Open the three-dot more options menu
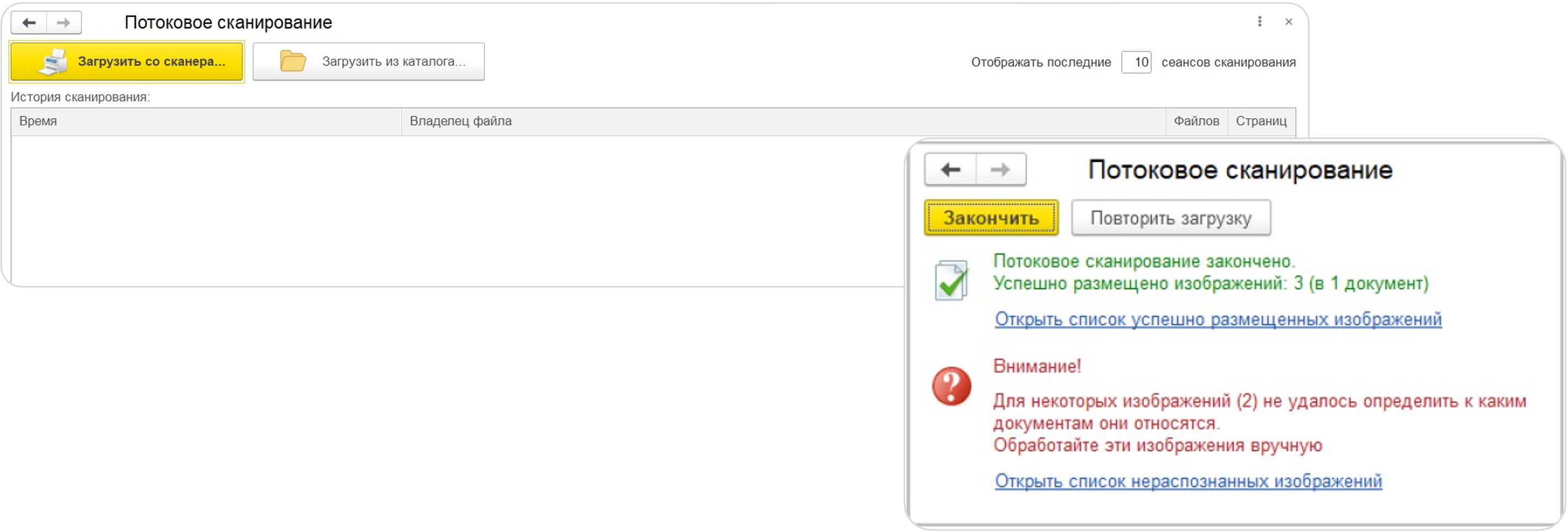1568x532 pixels. pos(1260,22)
